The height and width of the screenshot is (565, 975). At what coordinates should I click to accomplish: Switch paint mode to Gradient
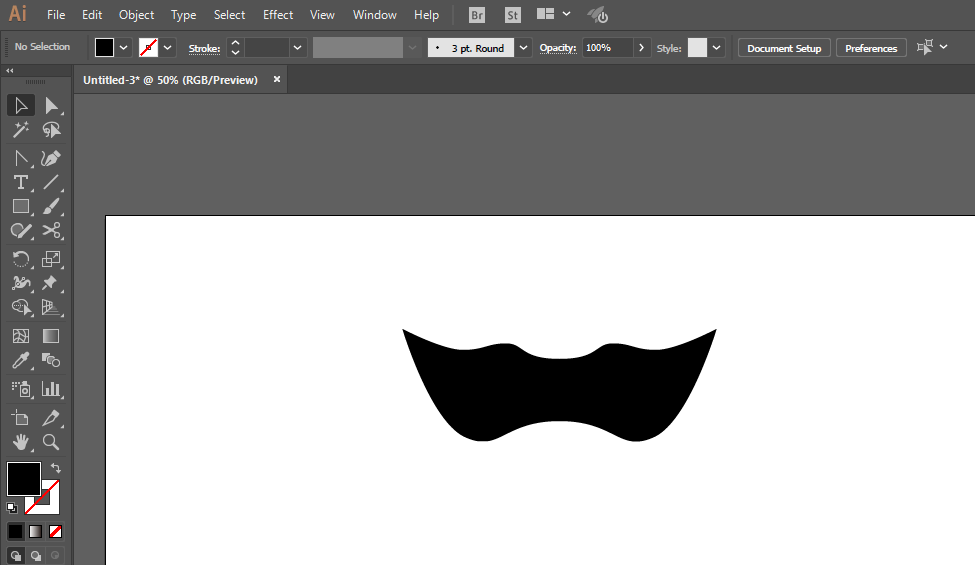[36, 531]
